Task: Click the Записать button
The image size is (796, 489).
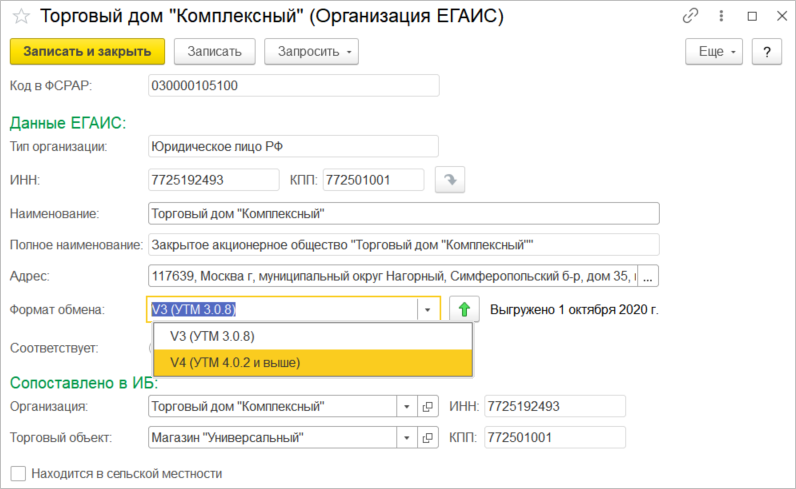Action: [x=214, y=51]
